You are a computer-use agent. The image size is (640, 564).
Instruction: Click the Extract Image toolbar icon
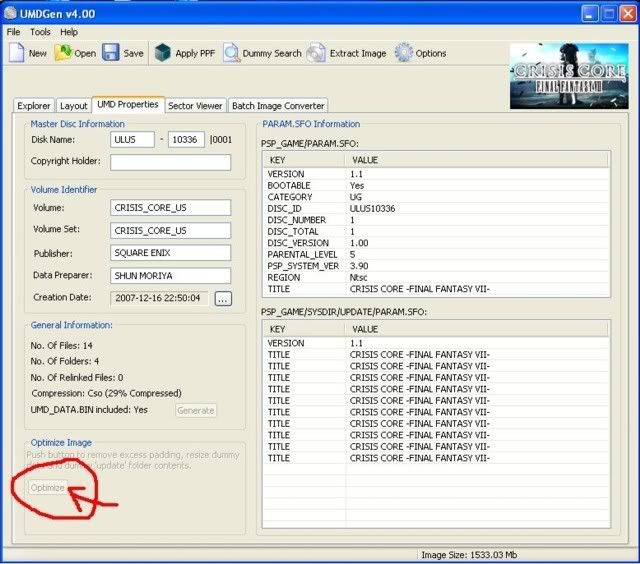(317, 53)
